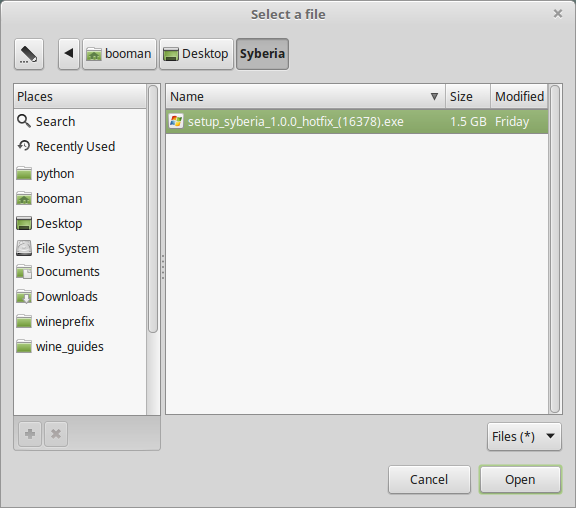Click the Search magnifier icon
Viewport: 576px width, 508px height.
24,121
